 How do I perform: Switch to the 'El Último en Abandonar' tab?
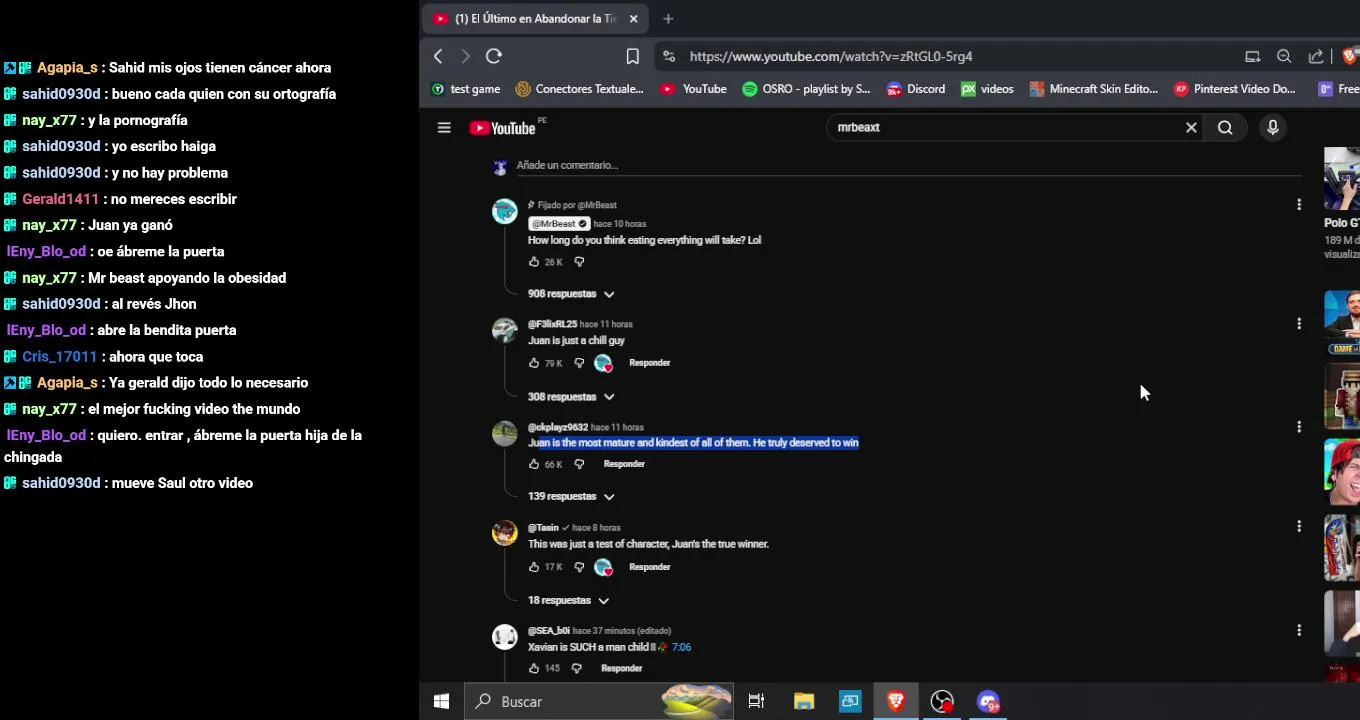pyautogui.click(x=536, y=19)
